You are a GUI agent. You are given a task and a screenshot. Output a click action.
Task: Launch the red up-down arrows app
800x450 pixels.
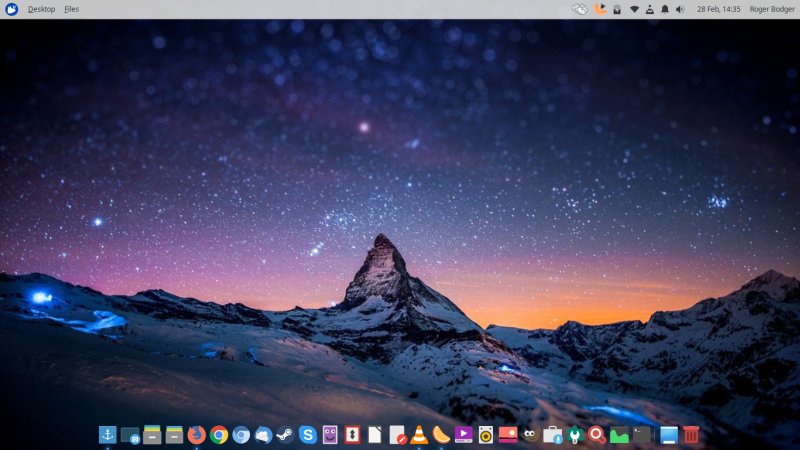coord(352,435)
